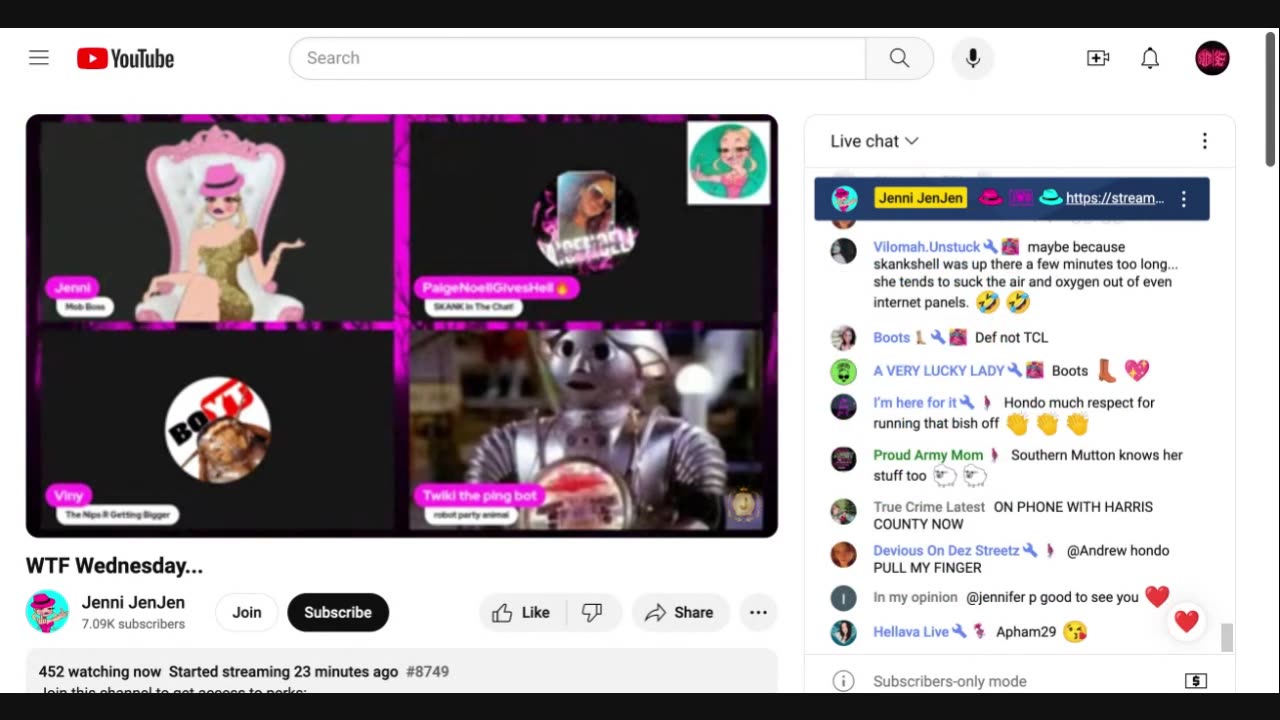Click A VERY LUCKY LADY name
Screen dimensions: 1280x720
point(939,371)
